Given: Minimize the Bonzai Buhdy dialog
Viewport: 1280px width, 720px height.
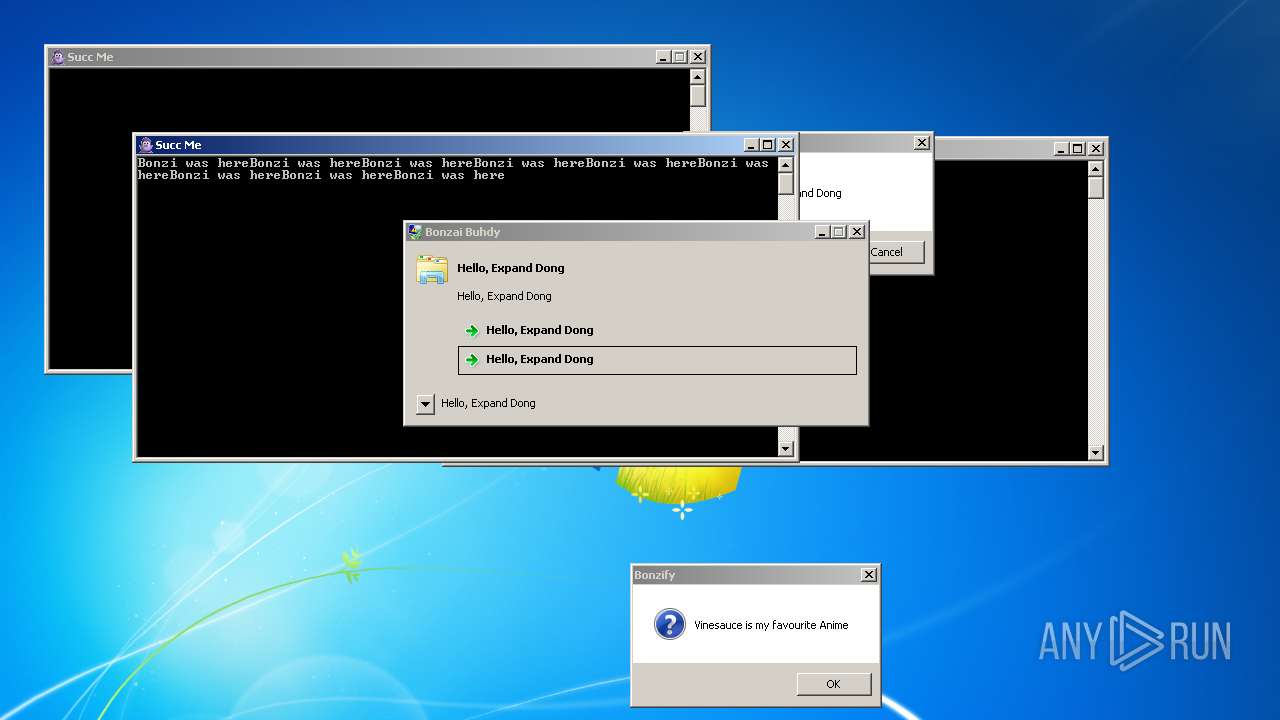Looking at the screenshot, I should (x=822, y=232).
